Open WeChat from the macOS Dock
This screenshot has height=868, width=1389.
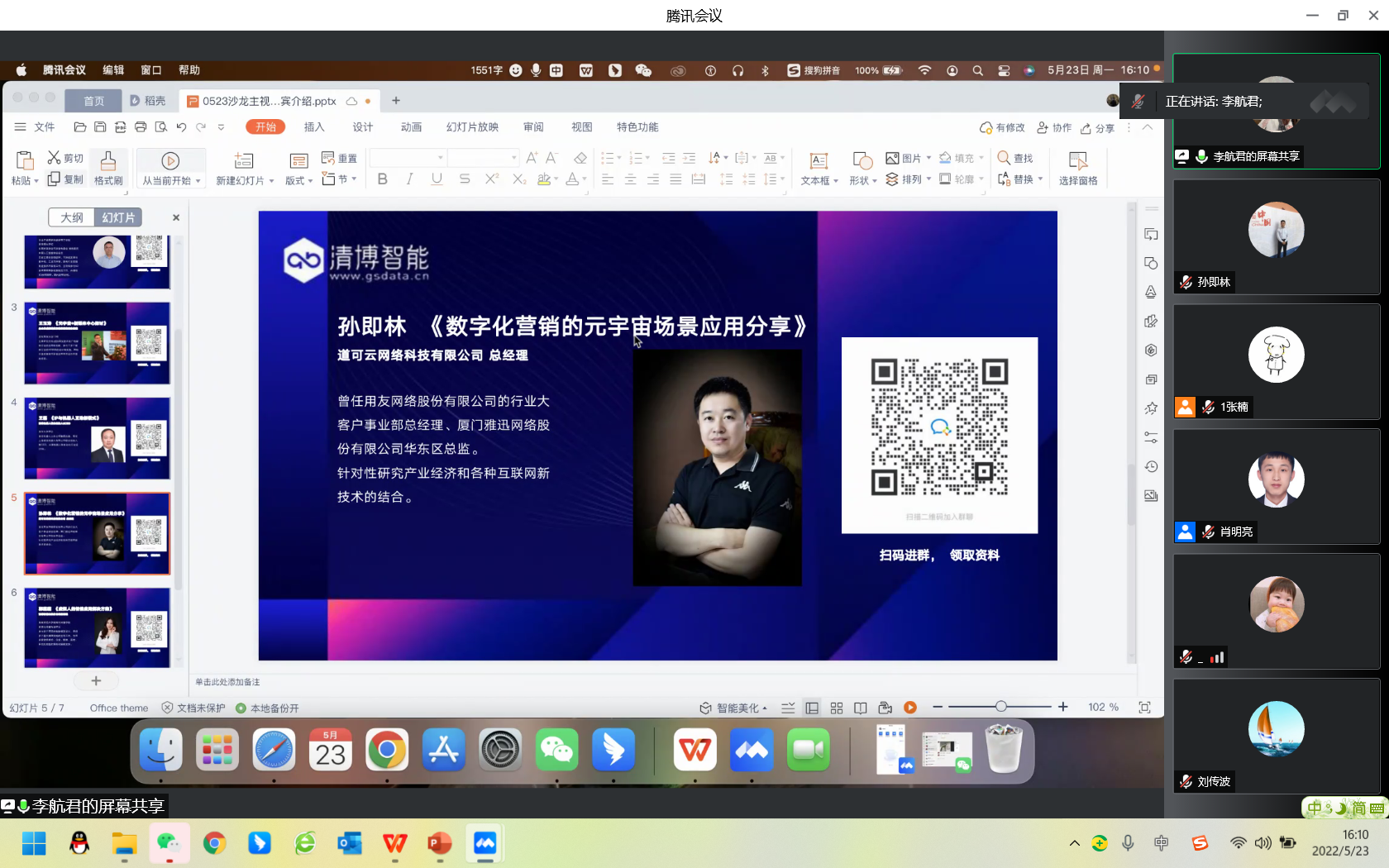[556, 751]
